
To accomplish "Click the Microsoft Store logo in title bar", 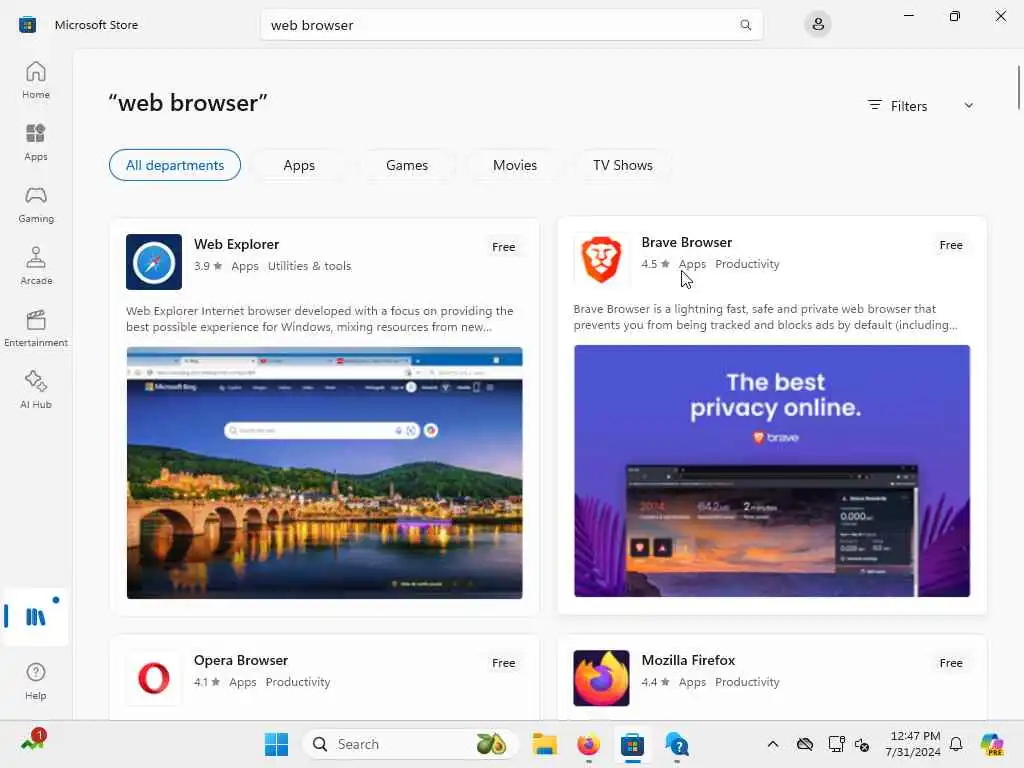I will (27, 25).
